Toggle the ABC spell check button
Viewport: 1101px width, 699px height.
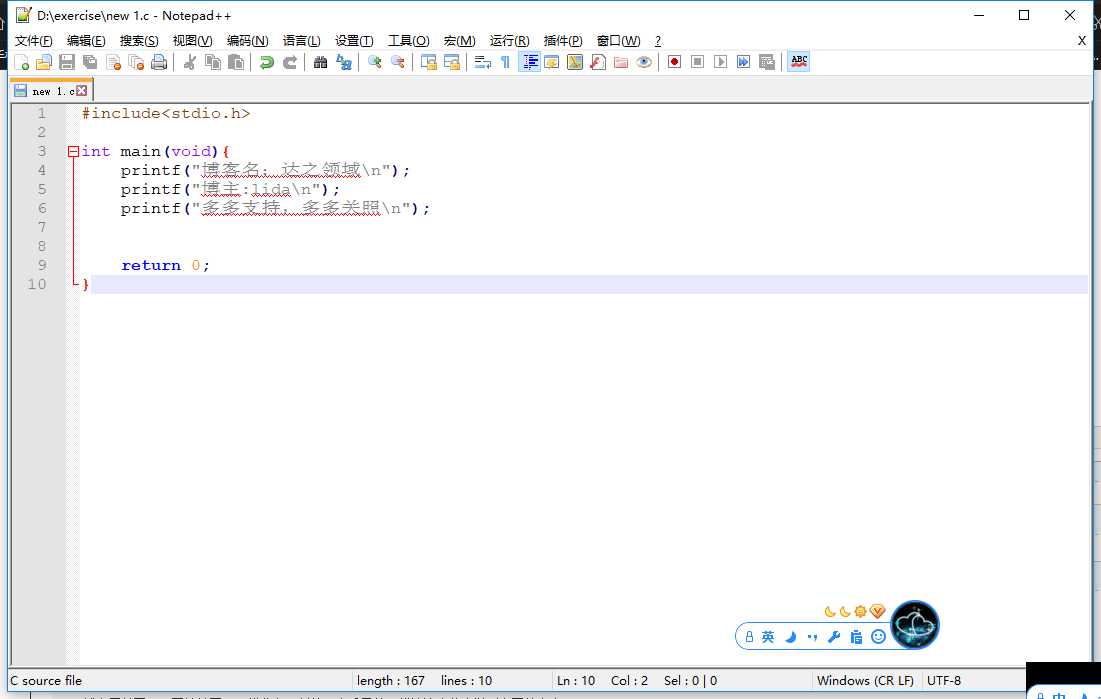pos(798,62)
